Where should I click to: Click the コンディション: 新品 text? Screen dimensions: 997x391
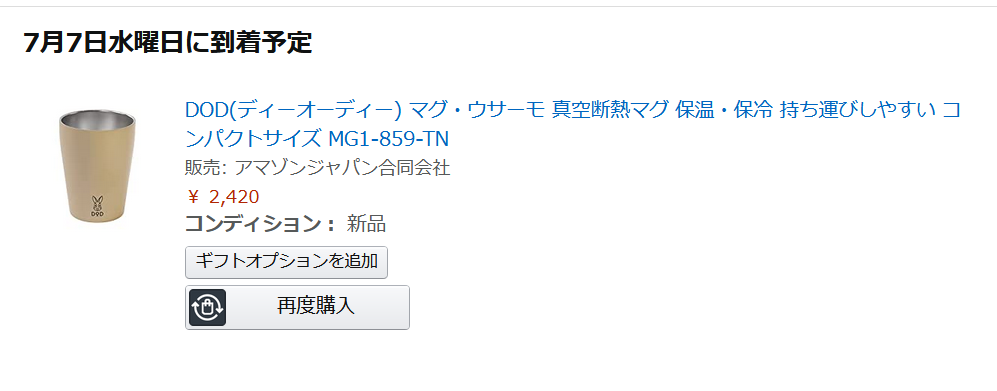(285, 224)
